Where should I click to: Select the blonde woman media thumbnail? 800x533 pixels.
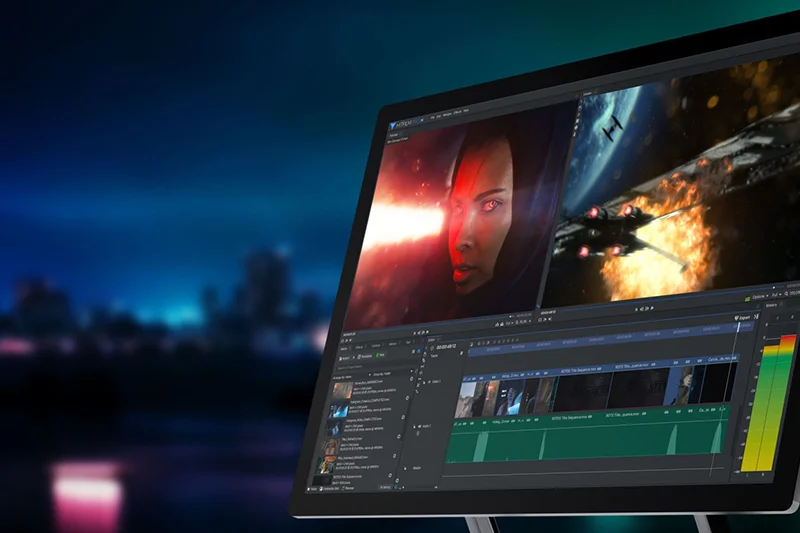[331, 446]
